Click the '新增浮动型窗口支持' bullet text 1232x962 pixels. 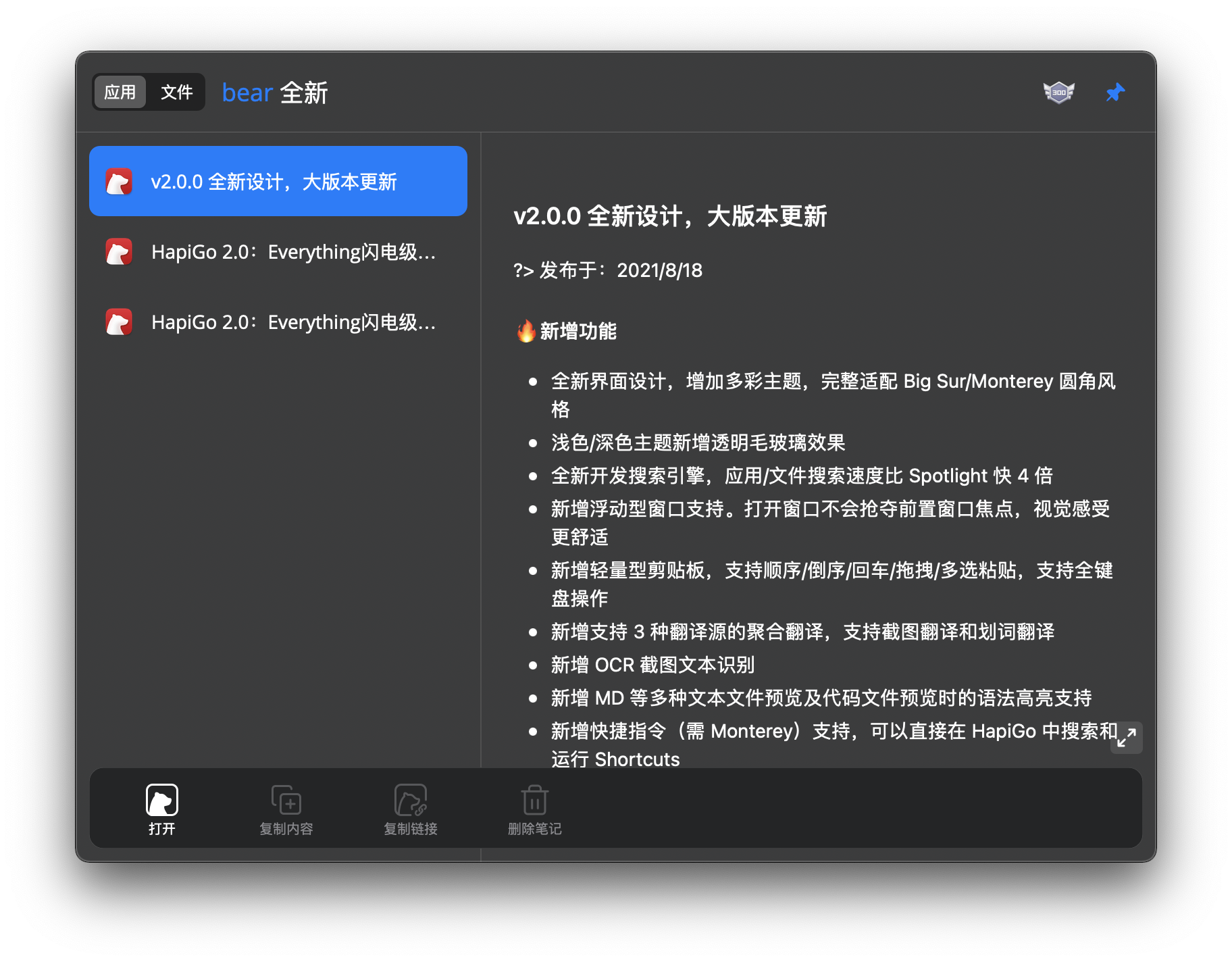click(x=831, y=522)
